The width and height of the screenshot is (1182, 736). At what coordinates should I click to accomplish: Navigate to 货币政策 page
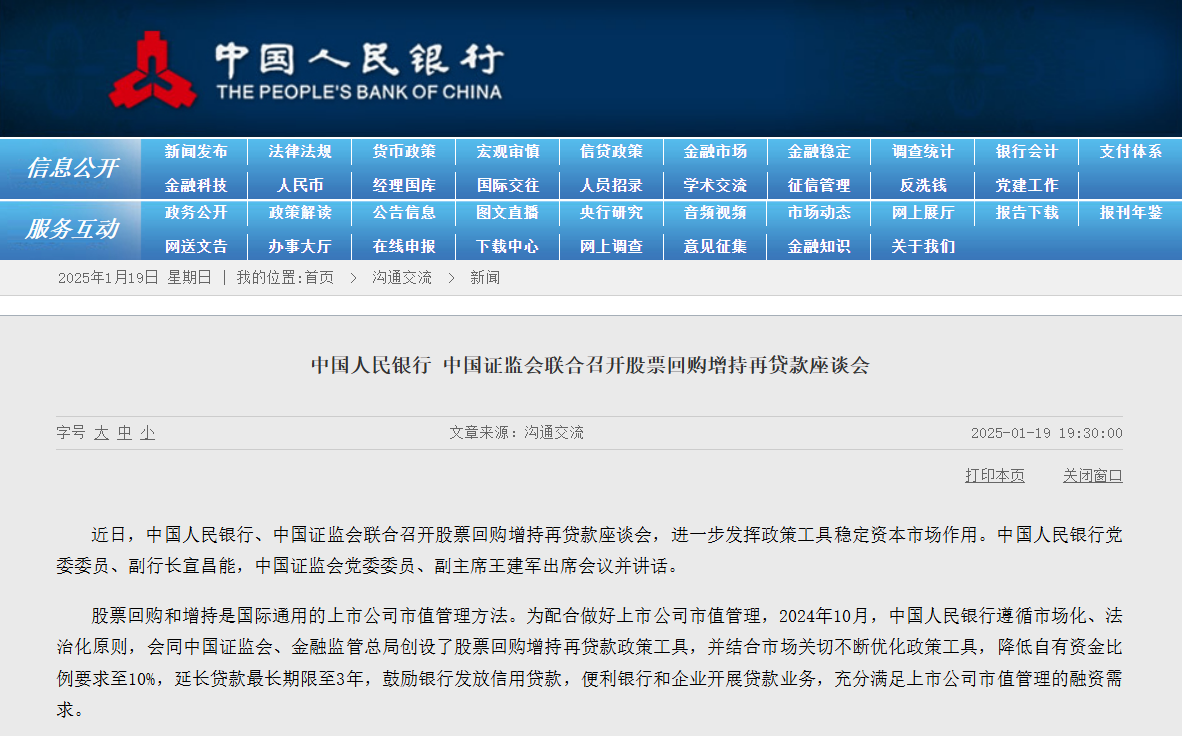click(x=403, y=150)
